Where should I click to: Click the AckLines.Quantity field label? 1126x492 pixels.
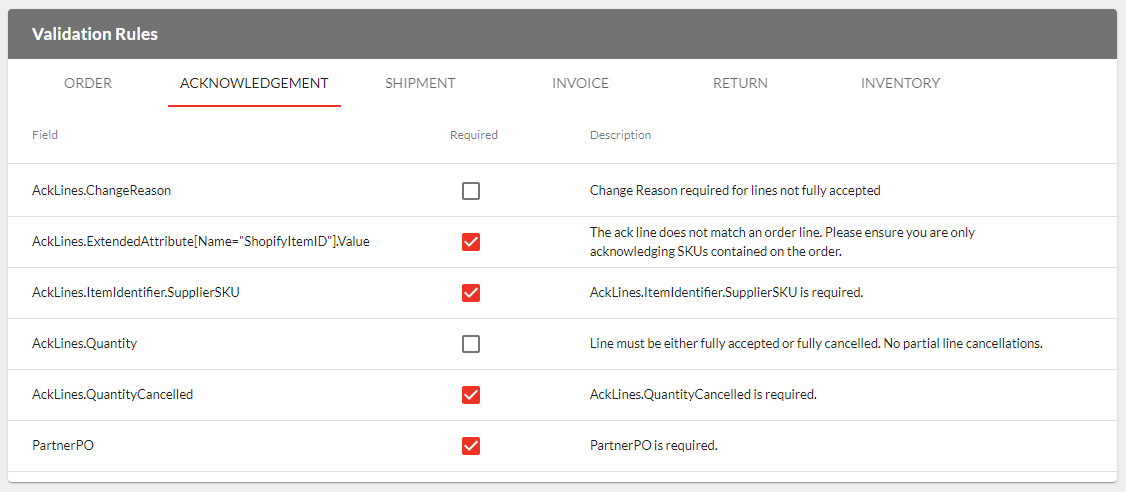coord(84,343)
